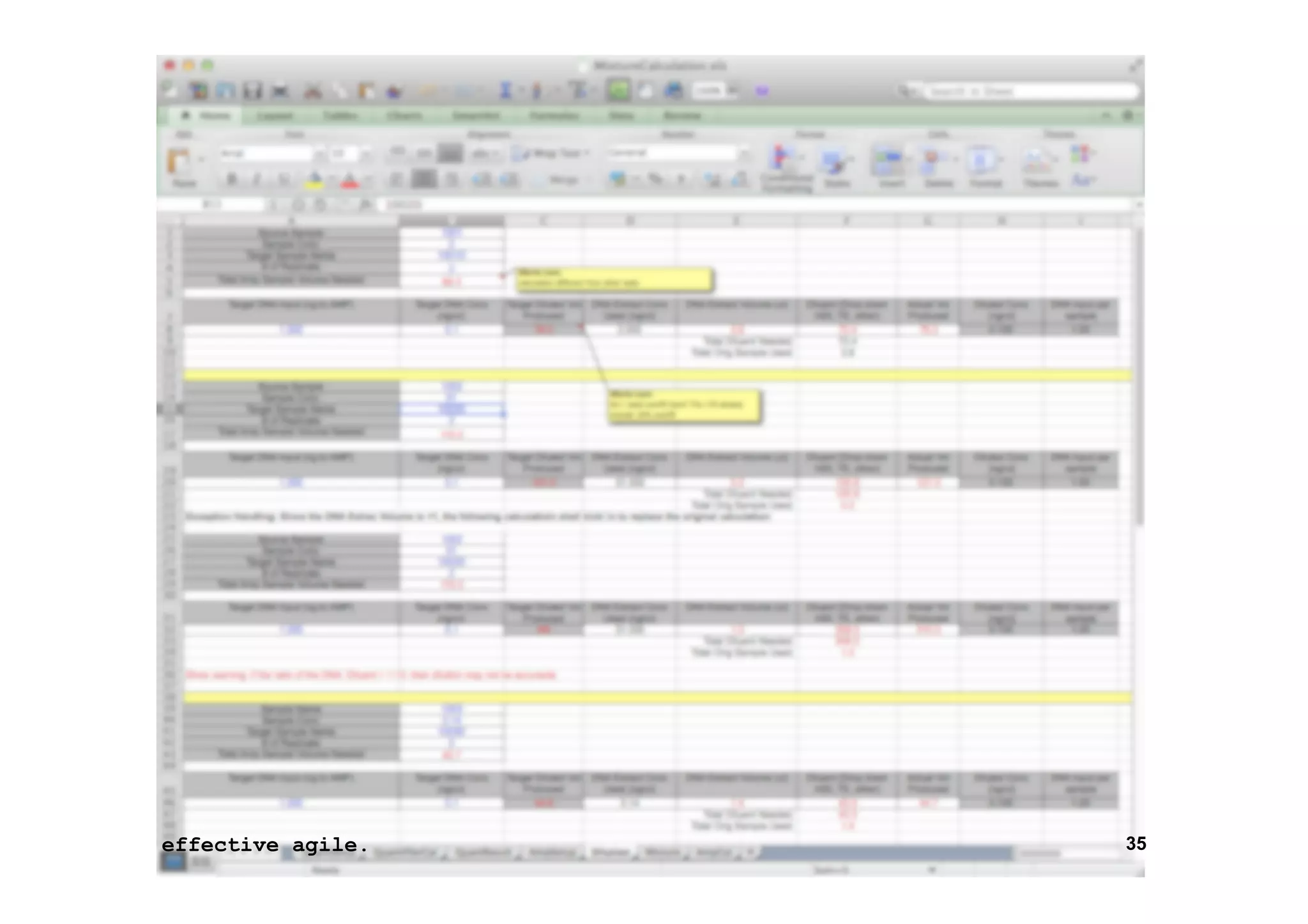Click the Format Painter brush icon
Screen dimensions: 1308x924
pos(393,91)
